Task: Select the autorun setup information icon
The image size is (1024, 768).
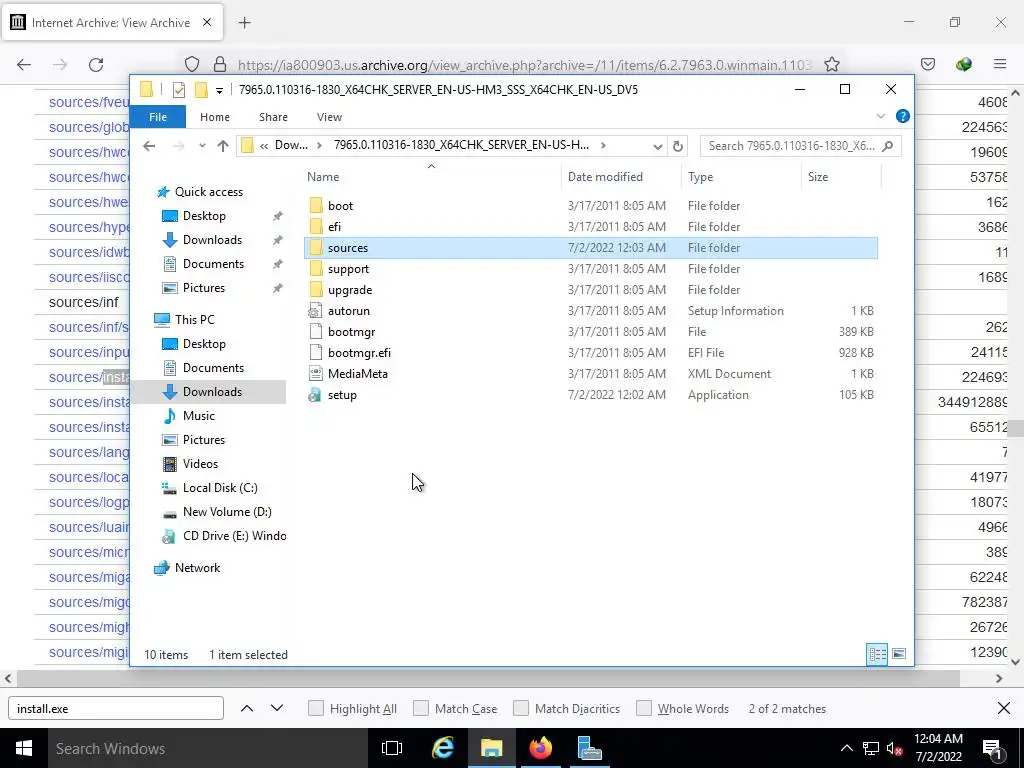Action: tap(315, 311)
